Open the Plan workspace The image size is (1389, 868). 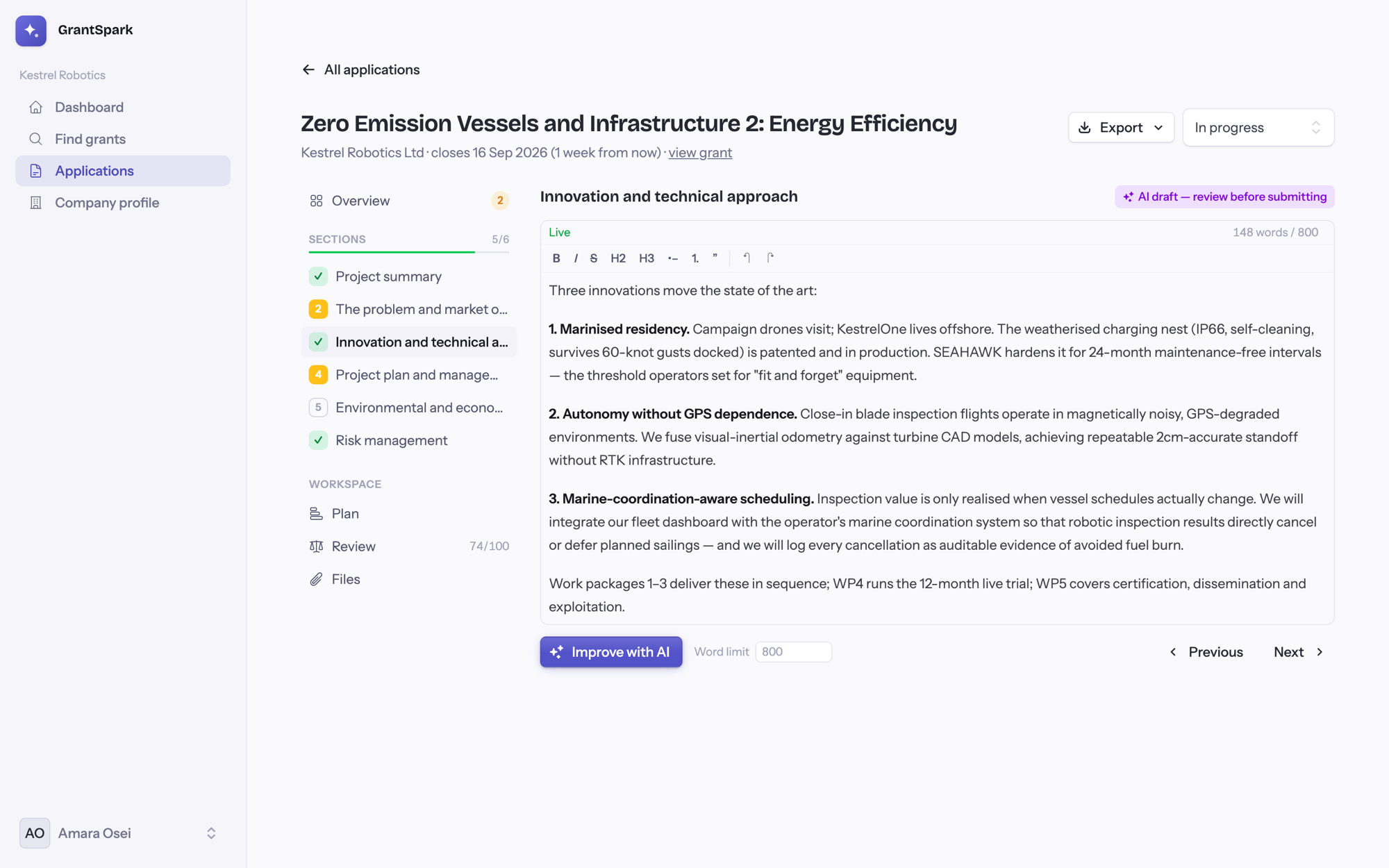[409, 514]
